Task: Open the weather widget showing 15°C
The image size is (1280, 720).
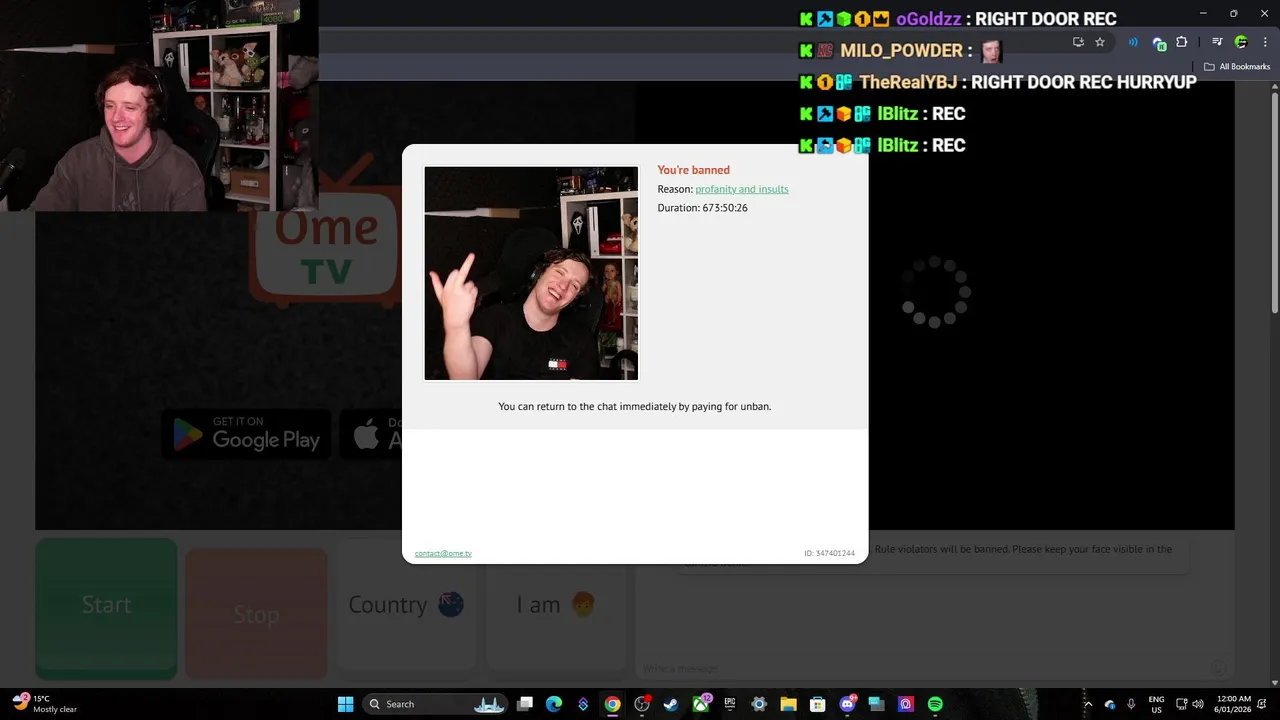Action: click(44, 704)
